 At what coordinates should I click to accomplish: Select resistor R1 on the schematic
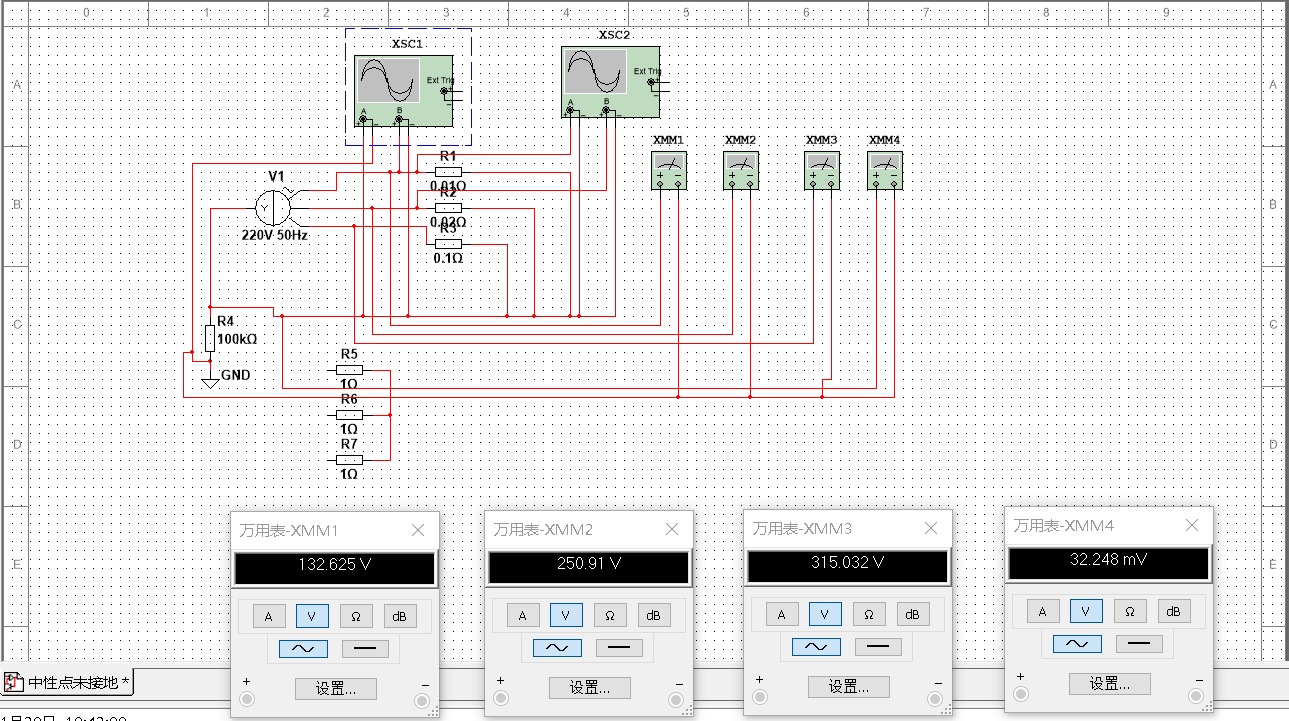pyautogui.click(x=448, y=171)
